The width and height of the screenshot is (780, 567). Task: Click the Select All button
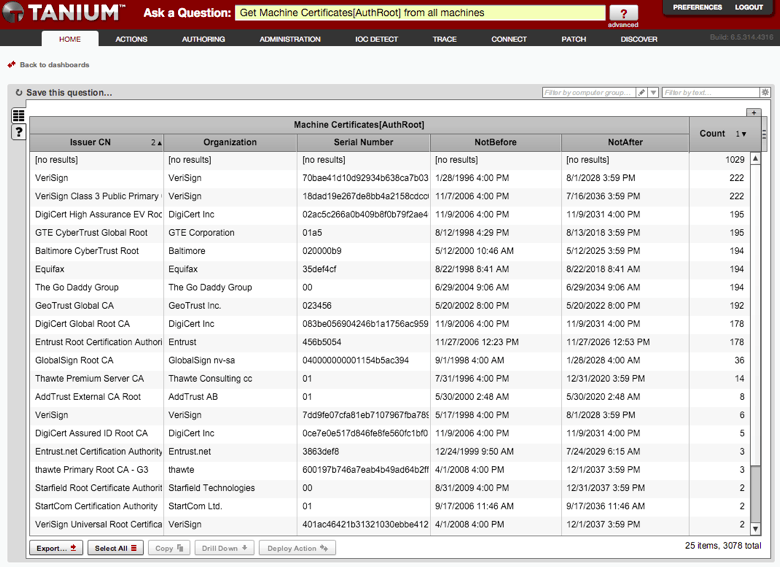tap(115, 548)
